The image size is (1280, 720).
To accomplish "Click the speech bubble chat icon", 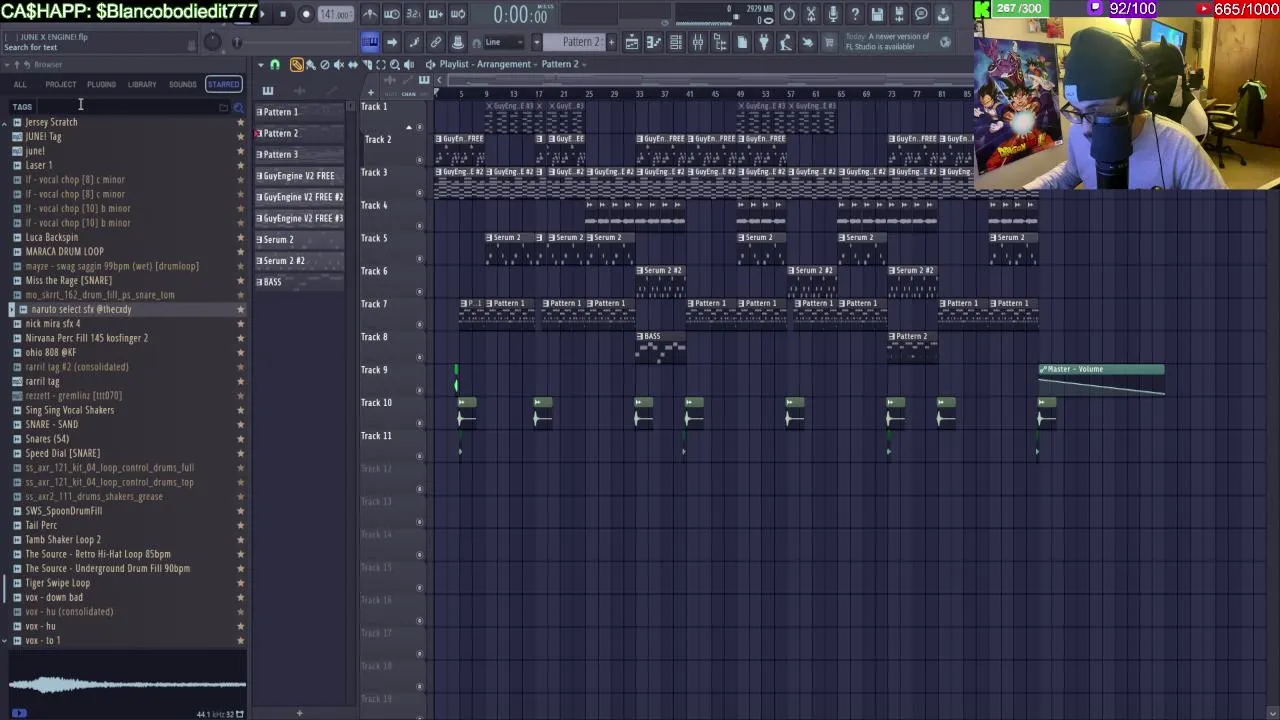I will [x=921, y=14].
